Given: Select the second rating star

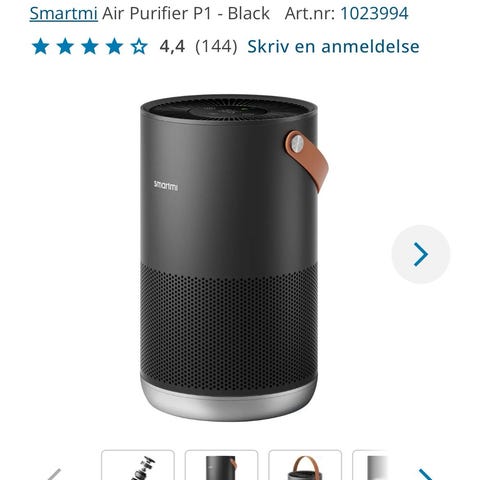Looking at the screenshot, I should click(x=65, y=46).
